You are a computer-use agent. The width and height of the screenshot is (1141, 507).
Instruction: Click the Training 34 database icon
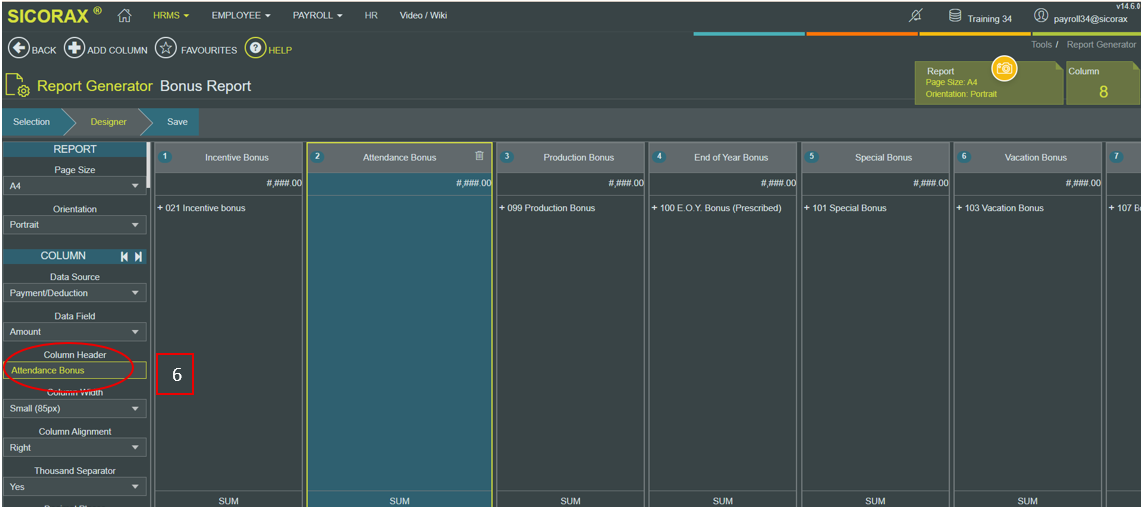point(955,16)
